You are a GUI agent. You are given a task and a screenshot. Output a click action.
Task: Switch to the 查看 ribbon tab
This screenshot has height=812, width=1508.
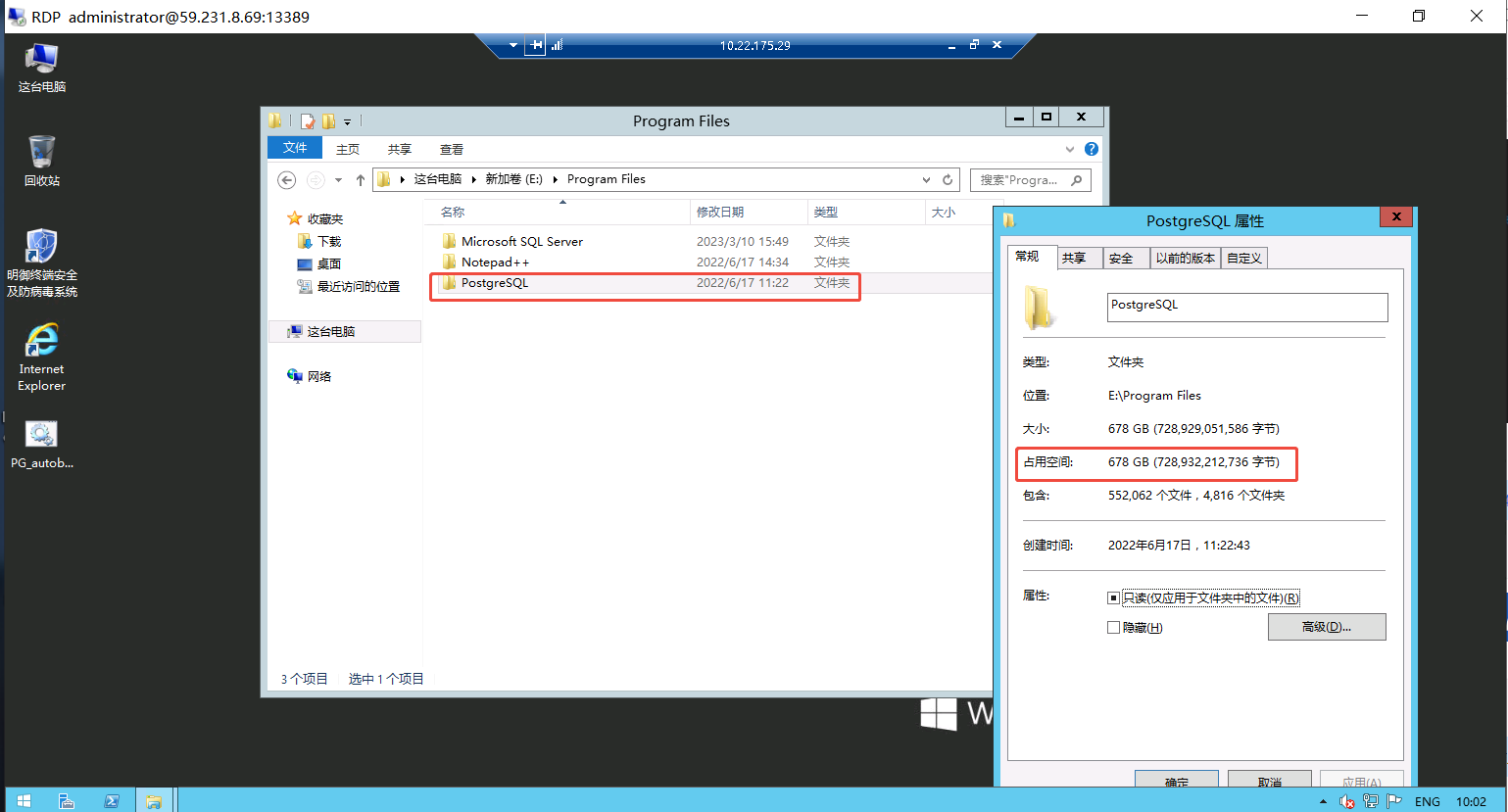451,149
